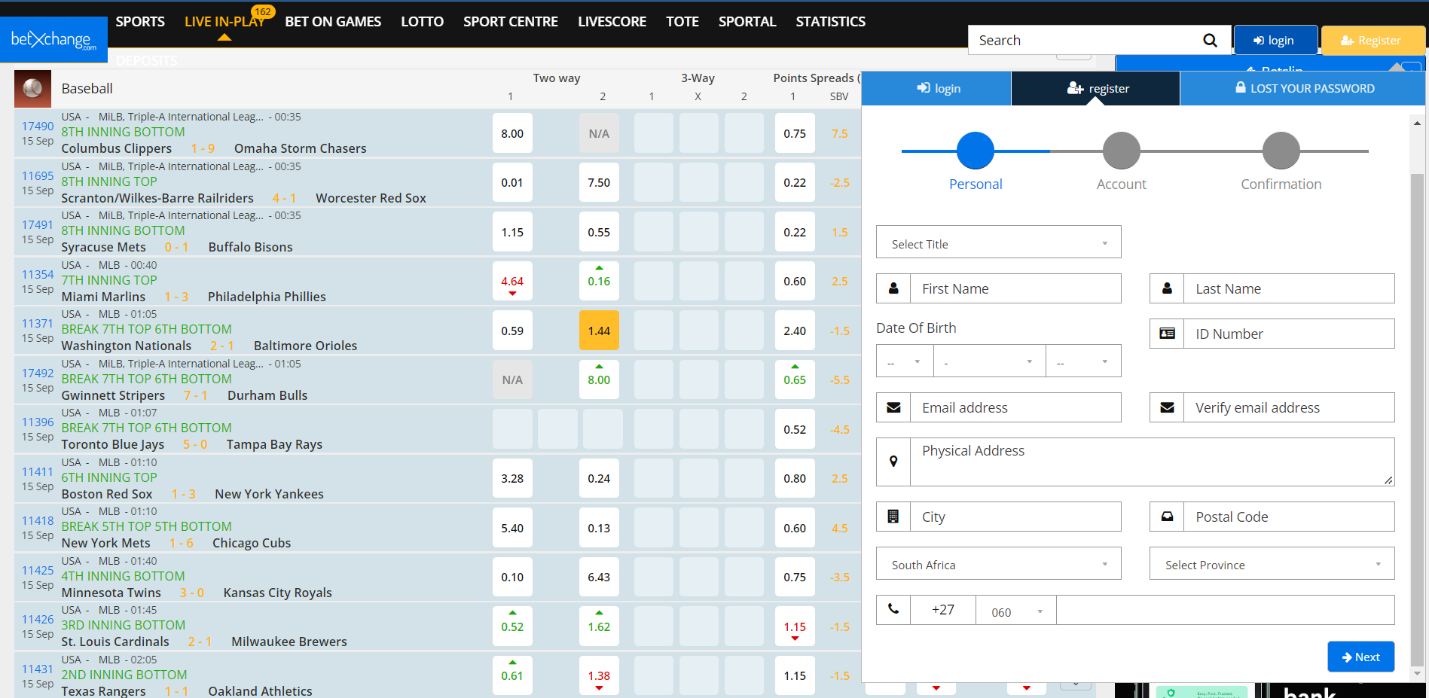Screen dimensions: 1429x698
Task: Click into the First Name field
Action: click(x=1014, y=289)
